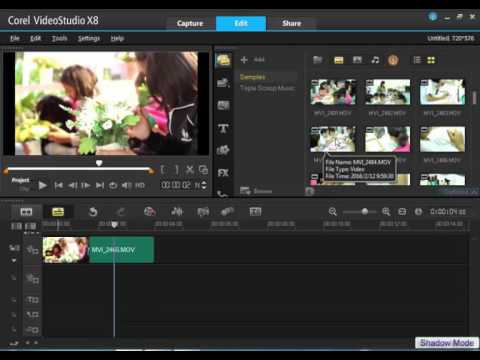
Task: Open Auto Music tool
Action: (203, 212)
